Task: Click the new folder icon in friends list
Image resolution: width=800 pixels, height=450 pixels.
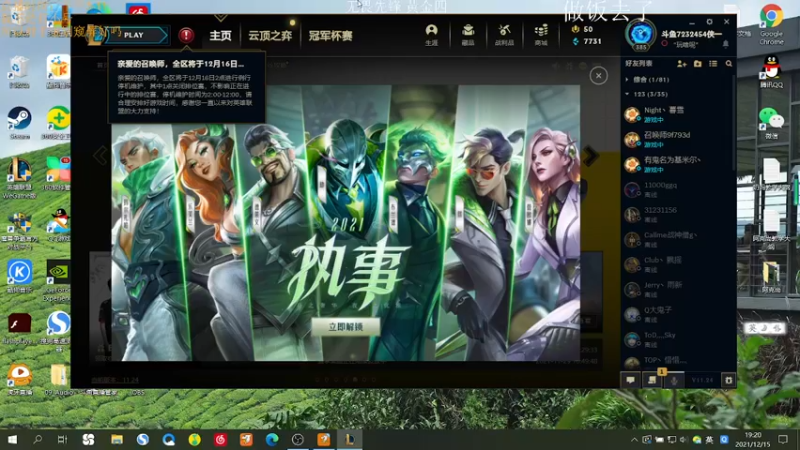Action: [697, 64]
